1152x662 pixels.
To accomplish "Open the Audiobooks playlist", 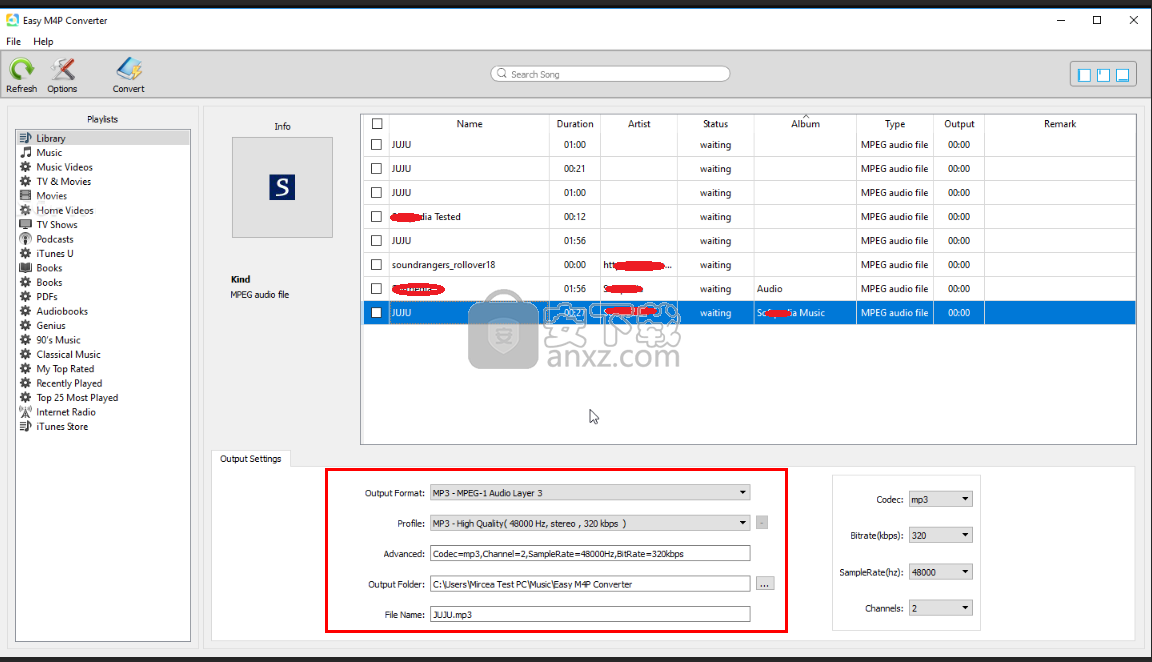I will 62,311.
